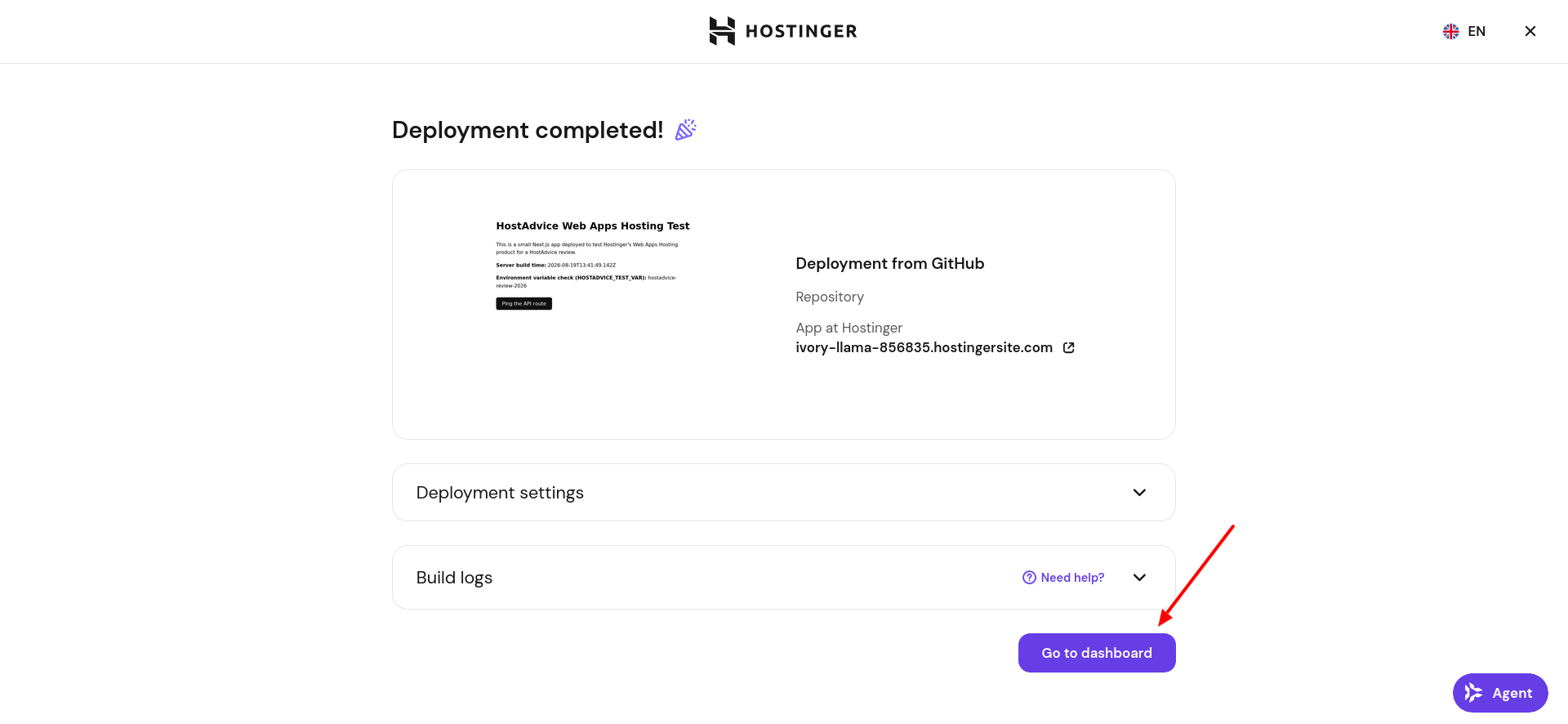Click the Hostinger logo
Image resolution: width=1568 pixels, height=724 pixels.
pyautogui.click(x=783, y=31)
